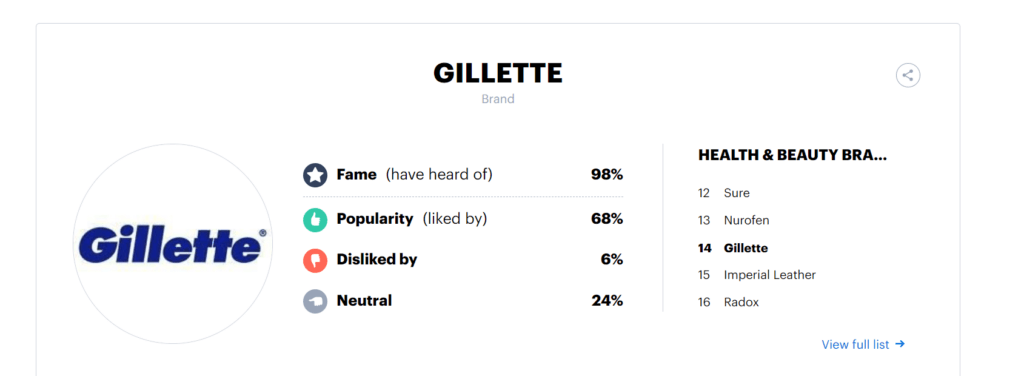Click the GILLETTE page title

click(x=498, y=74)
